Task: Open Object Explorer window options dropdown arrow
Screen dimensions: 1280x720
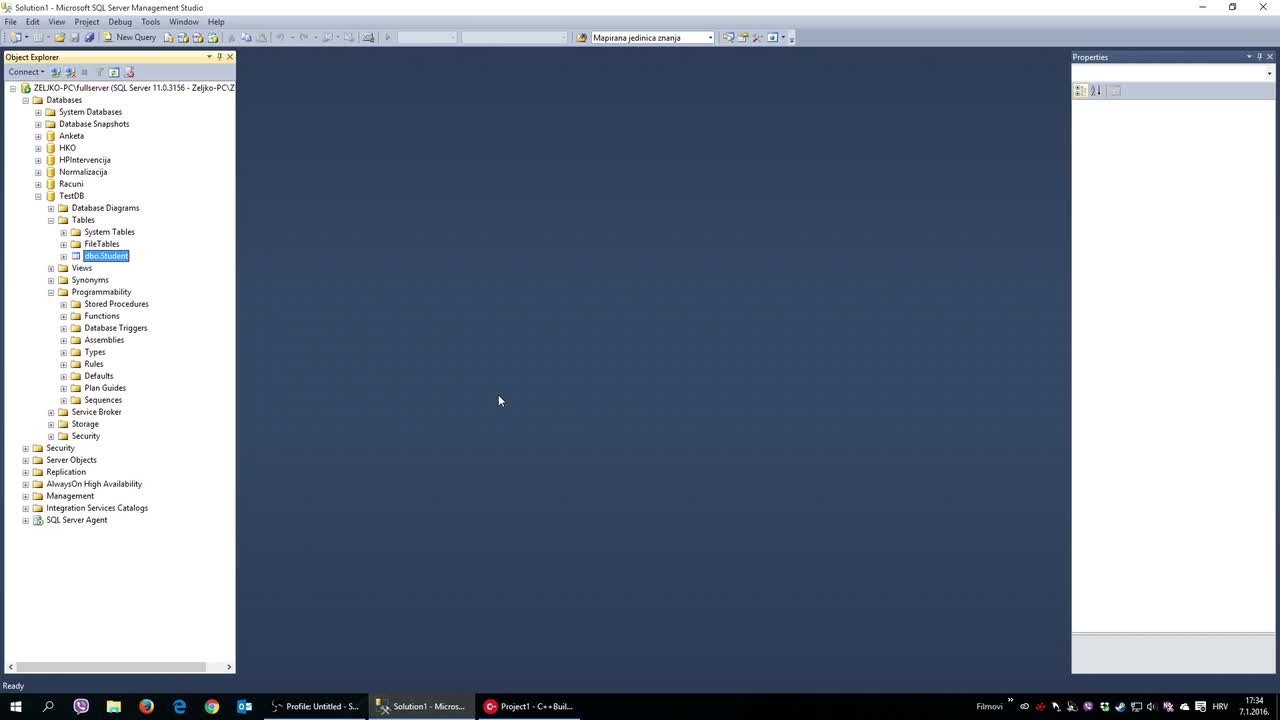Action: click(x=209, y=57)
